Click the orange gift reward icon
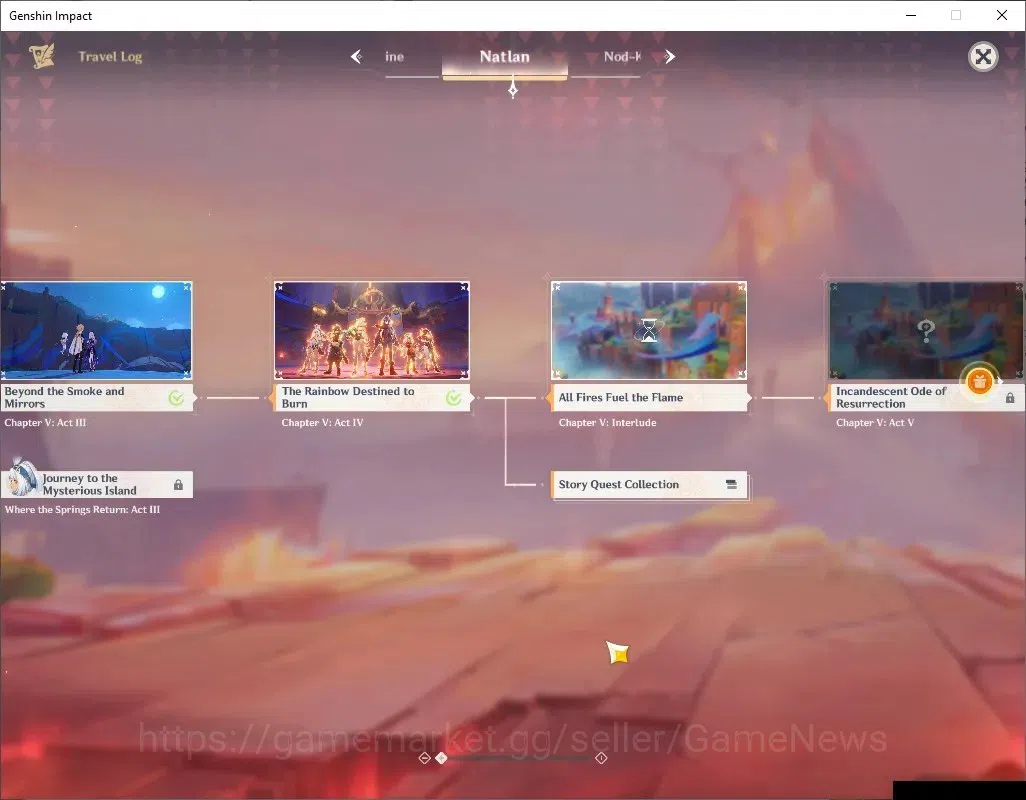1026x800 pixels. tap(980, 381)
